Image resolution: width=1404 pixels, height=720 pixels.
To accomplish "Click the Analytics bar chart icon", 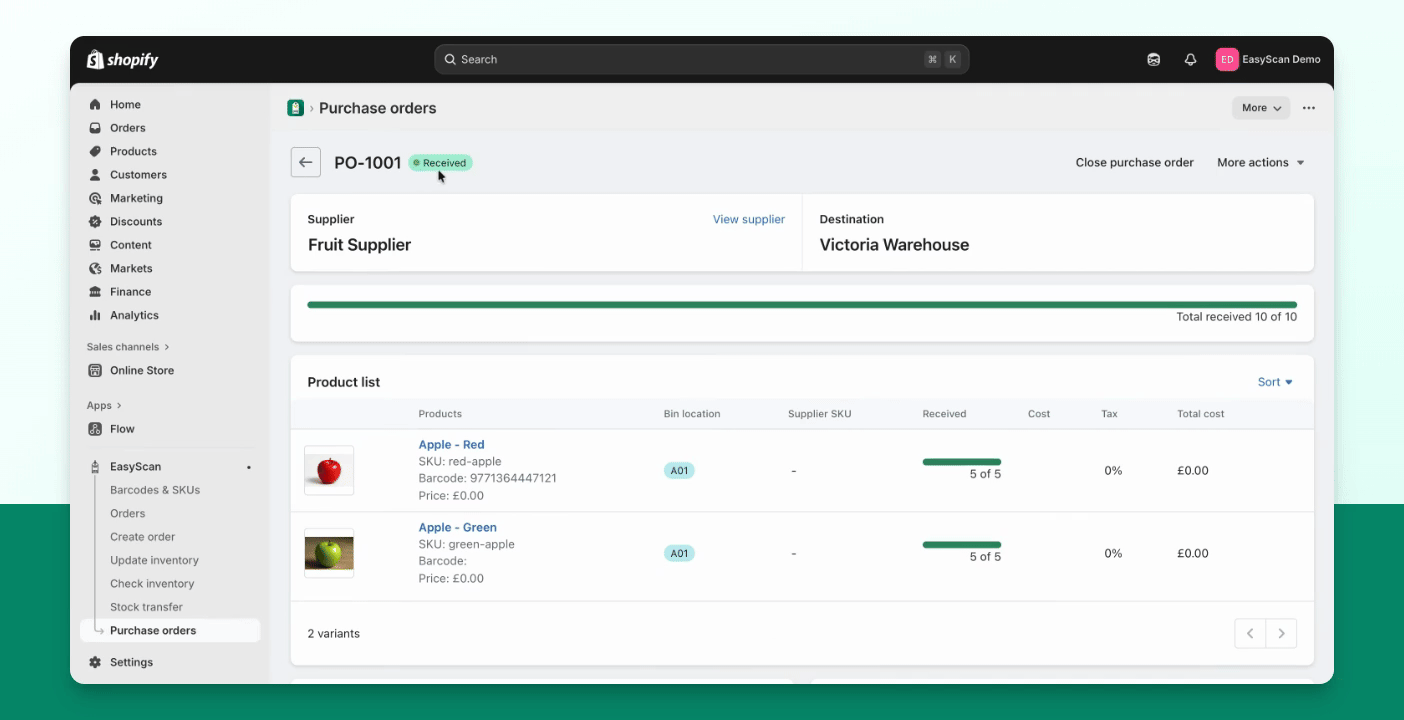I will tap(95, 315).
